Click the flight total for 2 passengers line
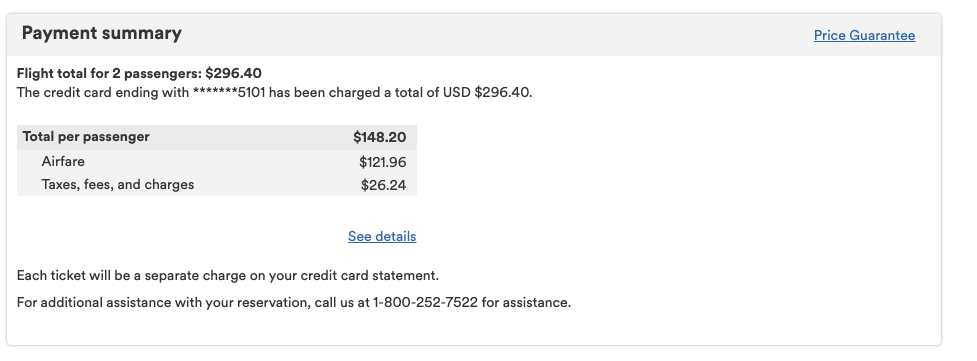 (139, 73)
